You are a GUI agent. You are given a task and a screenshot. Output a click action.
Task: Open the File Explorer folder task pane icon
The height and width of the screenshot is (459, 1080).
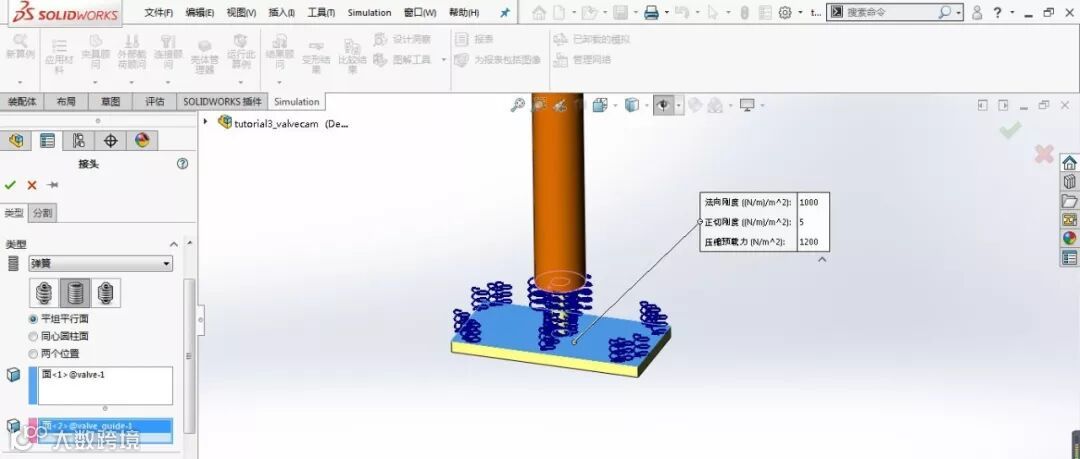click(x=1069, y=201)
